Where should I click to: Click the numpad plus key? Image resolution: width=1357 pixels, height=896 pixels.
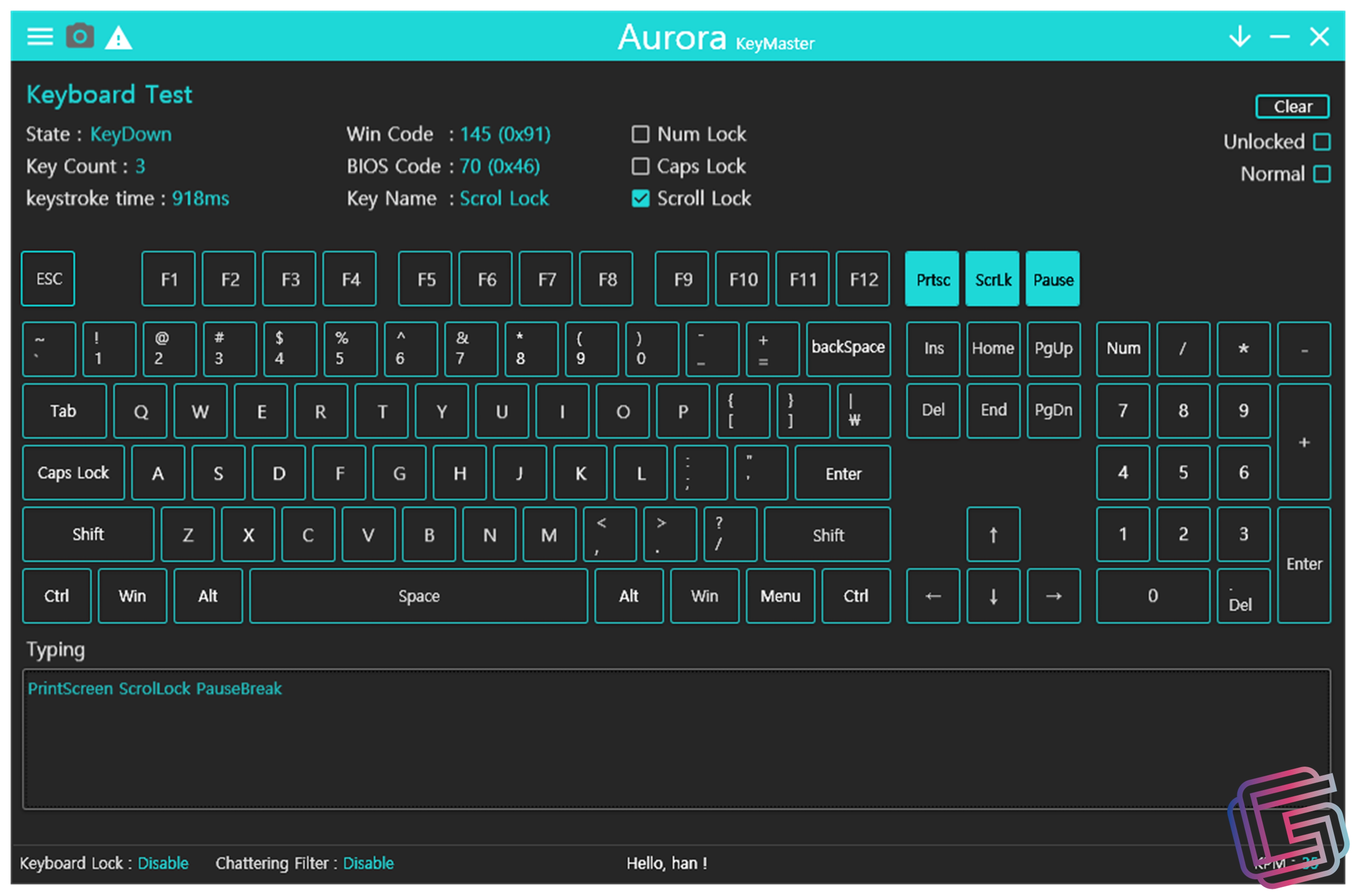1304,442
